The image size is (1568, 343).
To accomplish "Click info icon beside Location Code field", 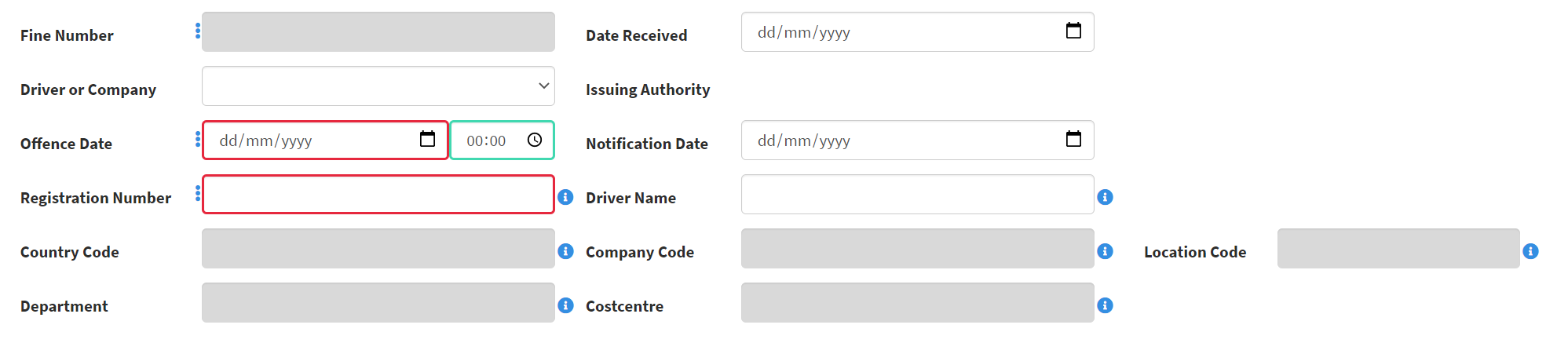I will tap(1530, 251).
